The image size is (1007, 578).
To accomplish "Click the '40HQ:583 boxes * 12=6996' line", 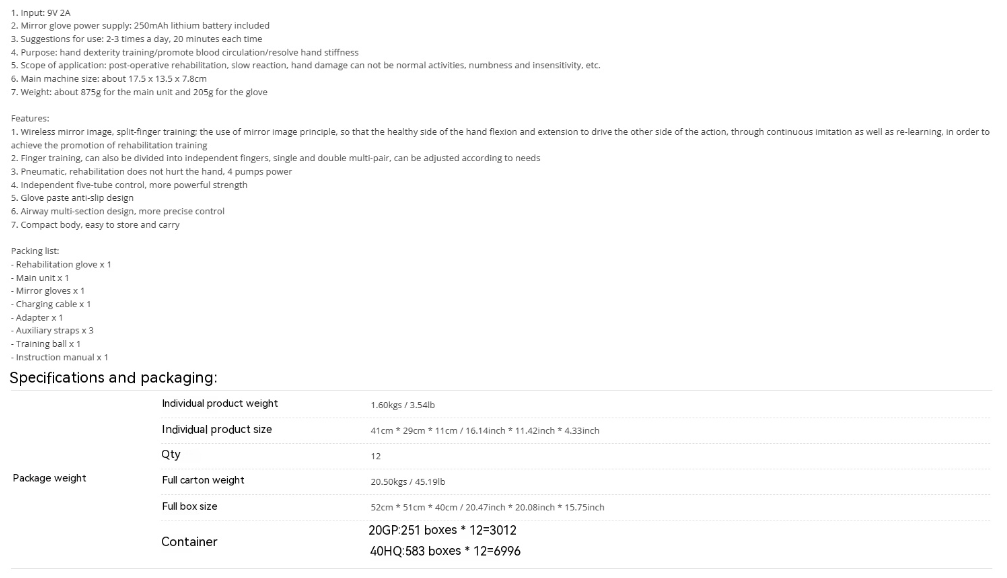I will coord(445,551).
